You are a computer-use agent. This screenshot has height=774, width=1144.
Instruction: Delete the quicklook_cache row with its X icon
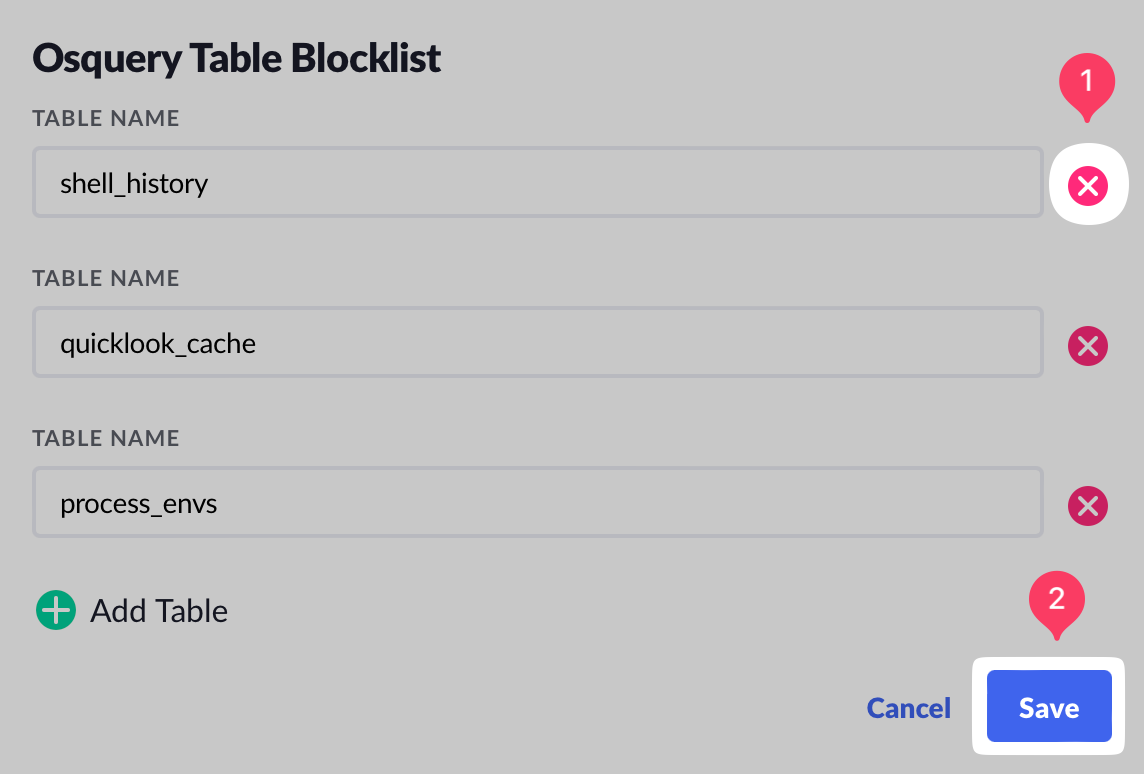pyautogui.click(x=1088, y=346)
